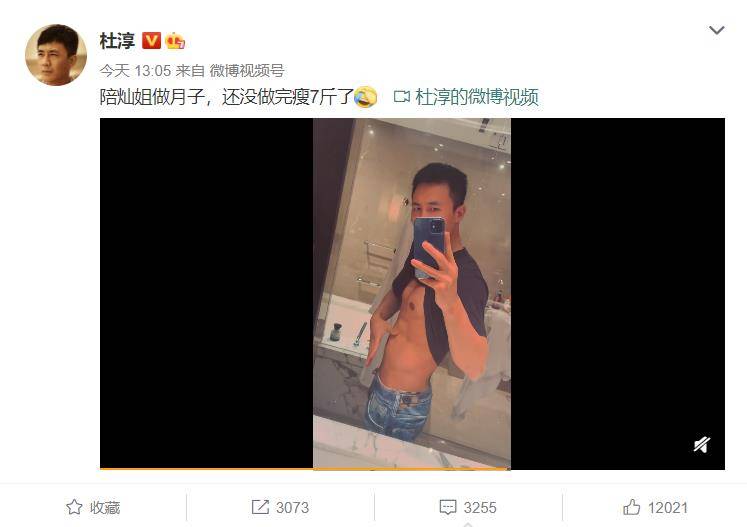Click the star favorite icon
The width and height of the screenshot is (747, 527).
74,507
